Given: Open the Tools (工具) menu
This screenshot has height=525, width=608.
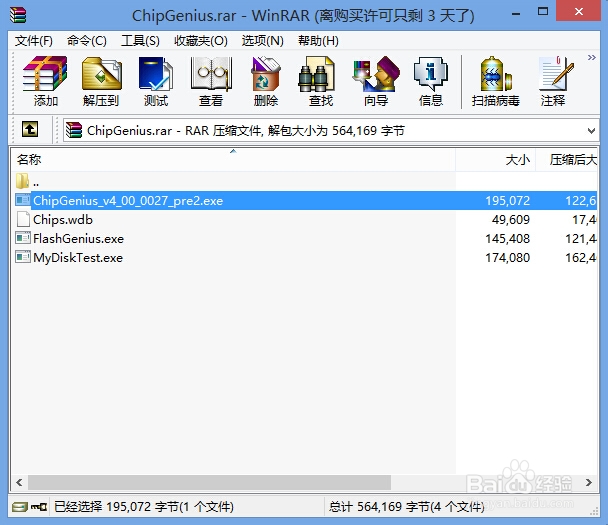Looking at the screenshot, I should click(140, 40).
